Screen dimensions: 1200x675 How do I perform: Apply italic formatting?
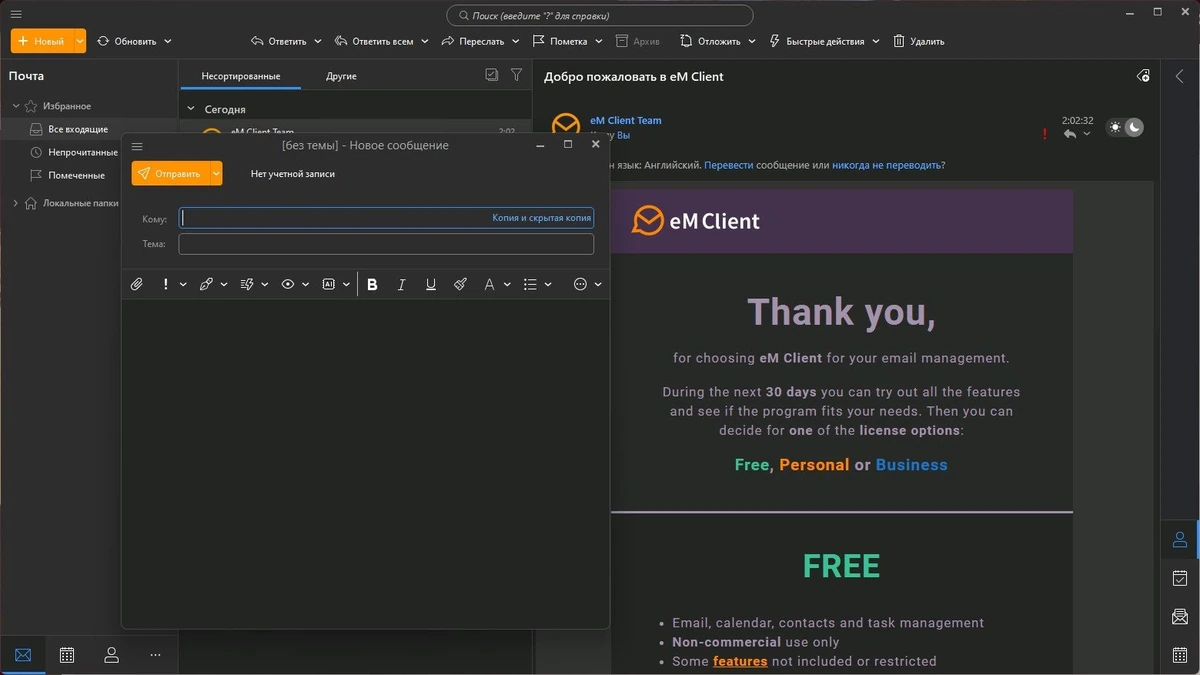coord(401,284)
